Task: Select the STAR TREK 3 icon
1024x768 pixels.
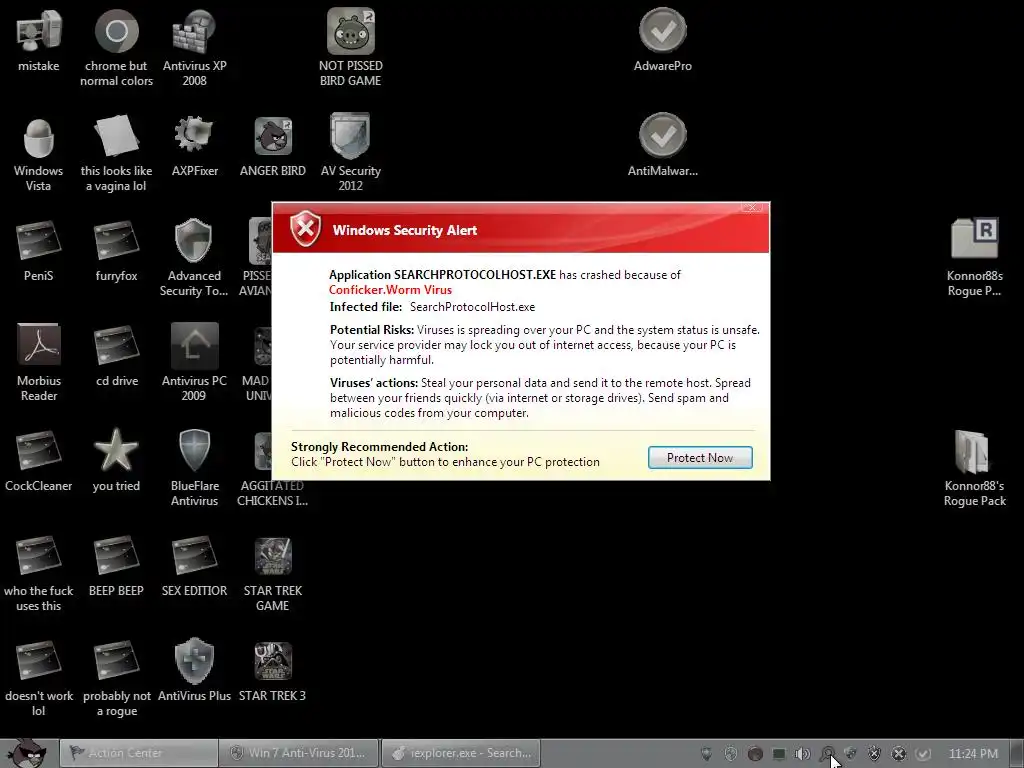Action: click(x=272, y=671)
